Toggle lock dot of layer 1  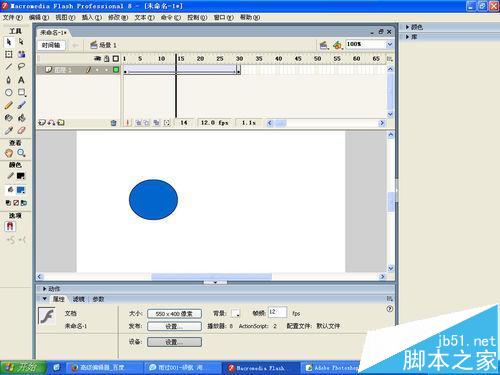coord(107,70)
